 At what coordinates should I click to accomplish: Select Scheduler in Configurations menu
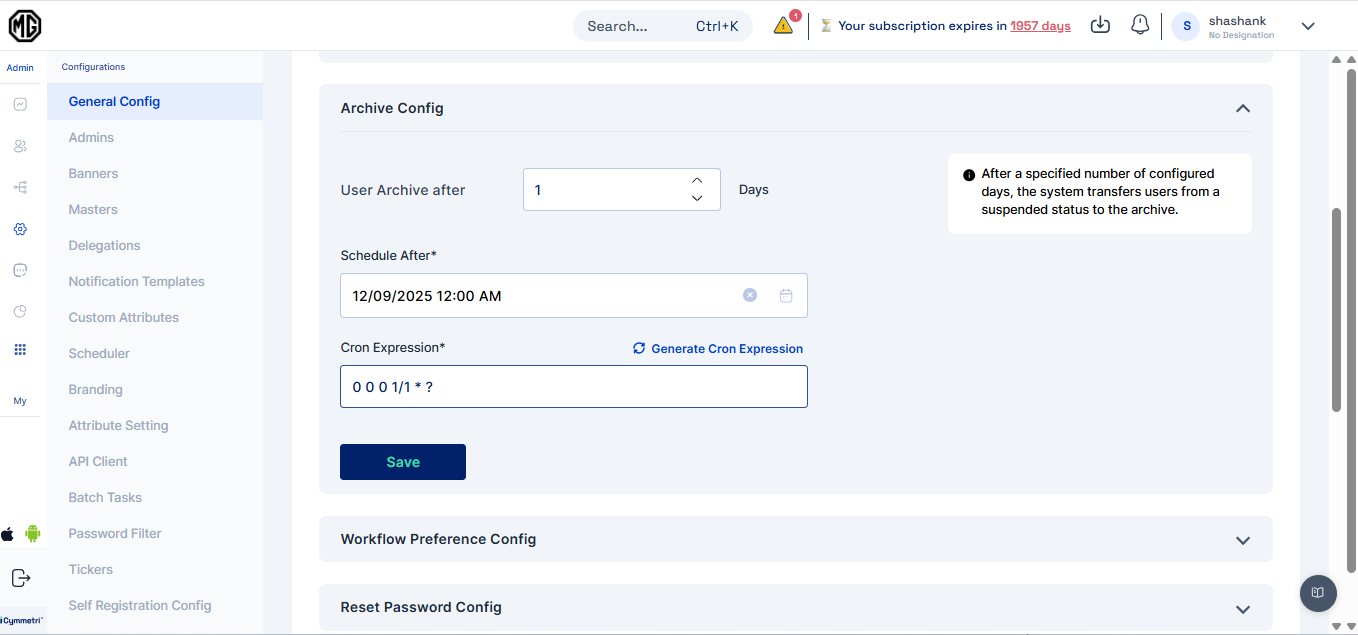[x=99, y=353]
